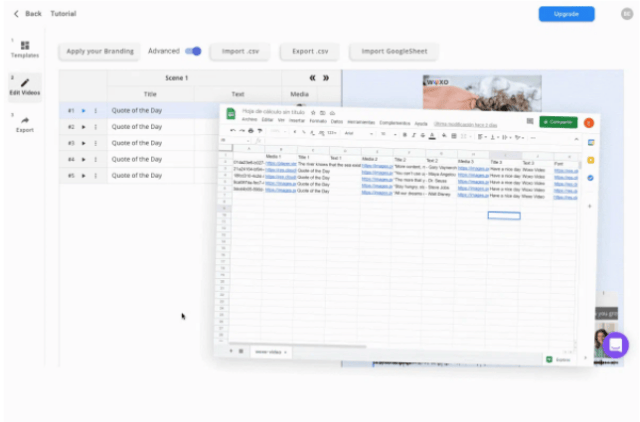The image size is (640, 422).
Task: Star the spreadsheet in Google Sheets
Action: coord(313,113)
